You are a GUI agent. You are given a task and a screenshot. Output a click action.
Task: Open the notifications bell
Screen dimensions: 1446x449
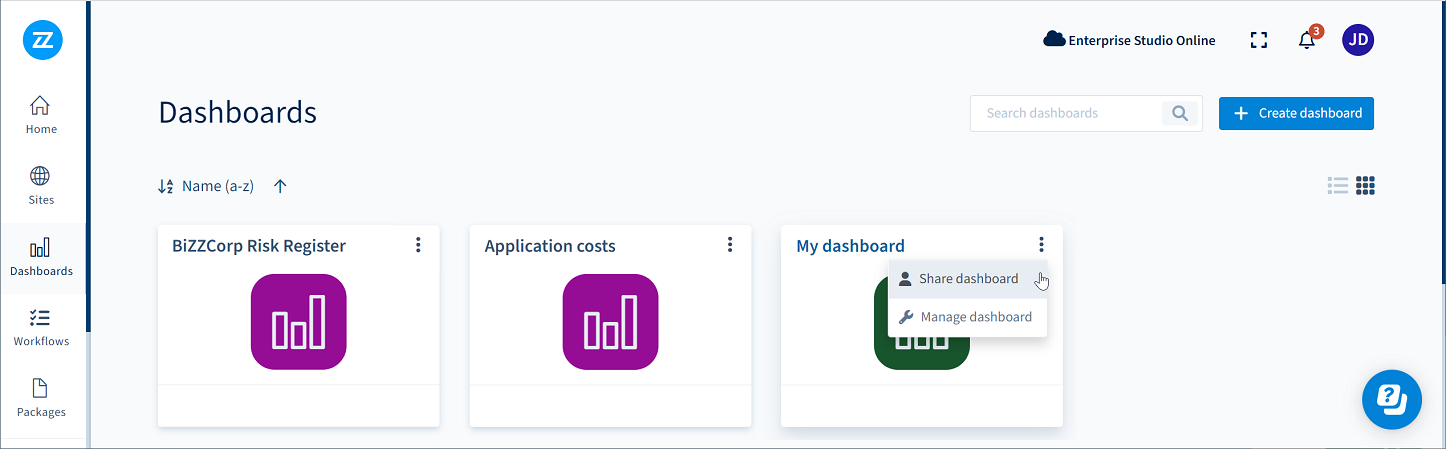(1306, 41)
